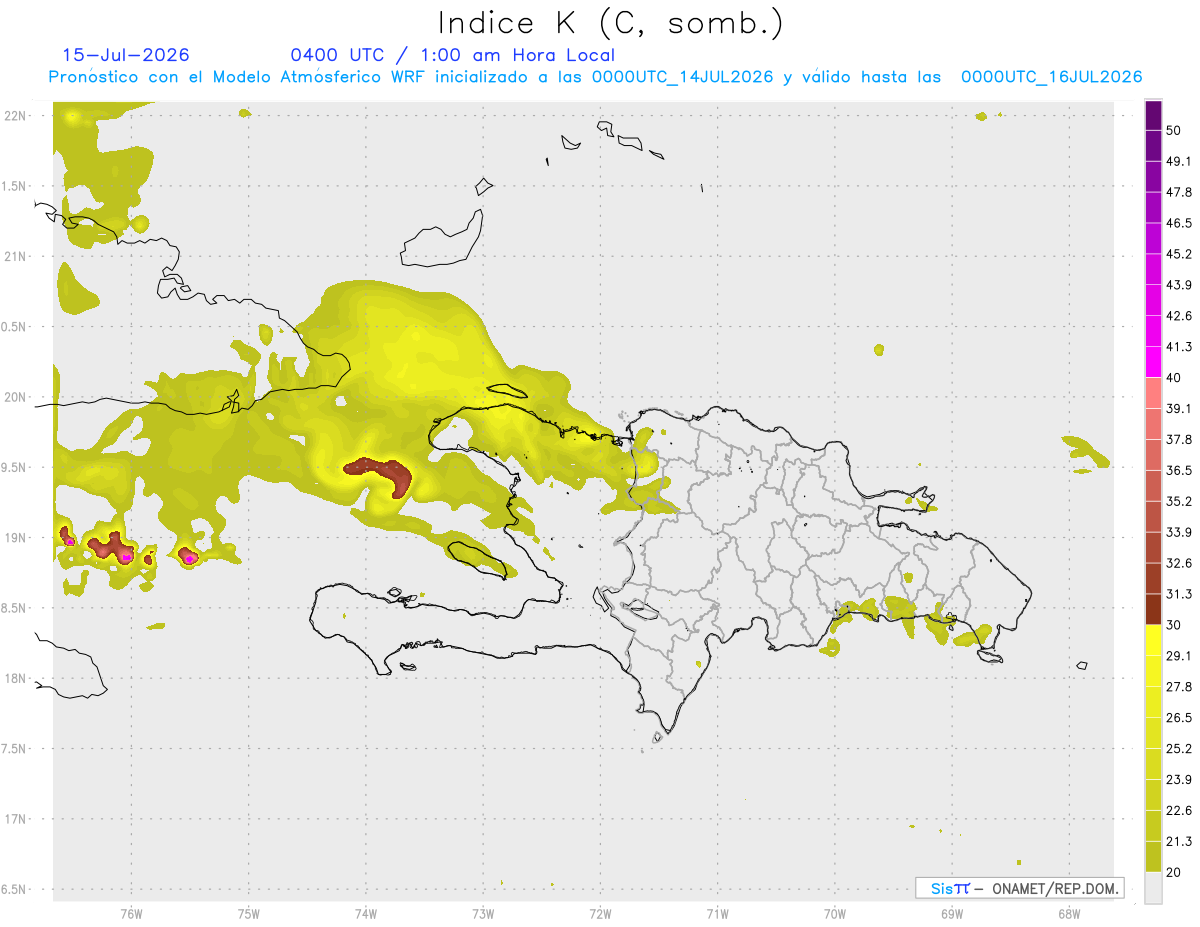The width and height of the screenshot is (1200, 927).
Task: Click the 'Indice K (C, somb.)' map title
Action: [611, 23]
